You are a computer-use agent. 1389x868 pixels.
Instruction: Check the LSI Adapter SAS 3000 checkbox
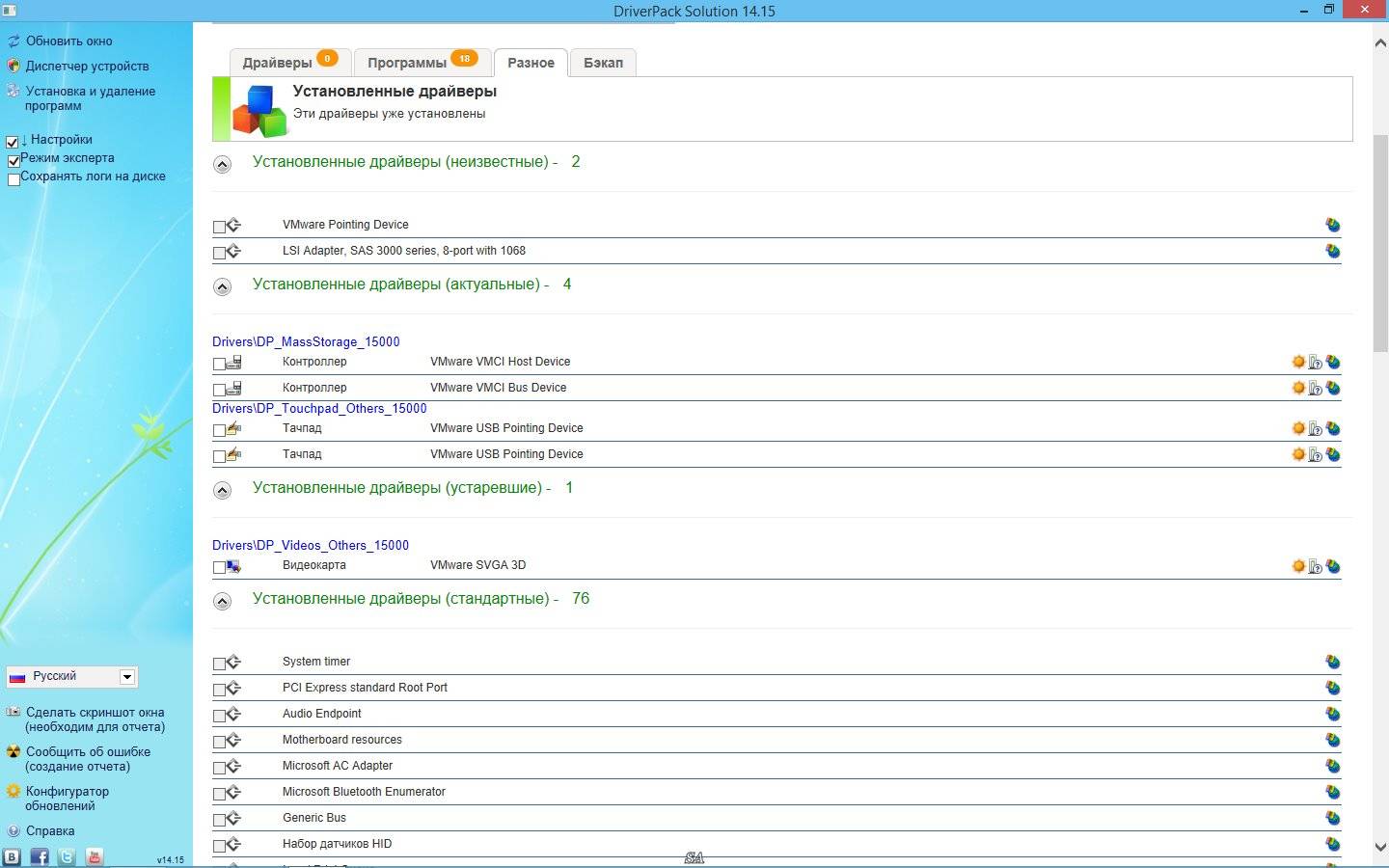coord(219,253)
